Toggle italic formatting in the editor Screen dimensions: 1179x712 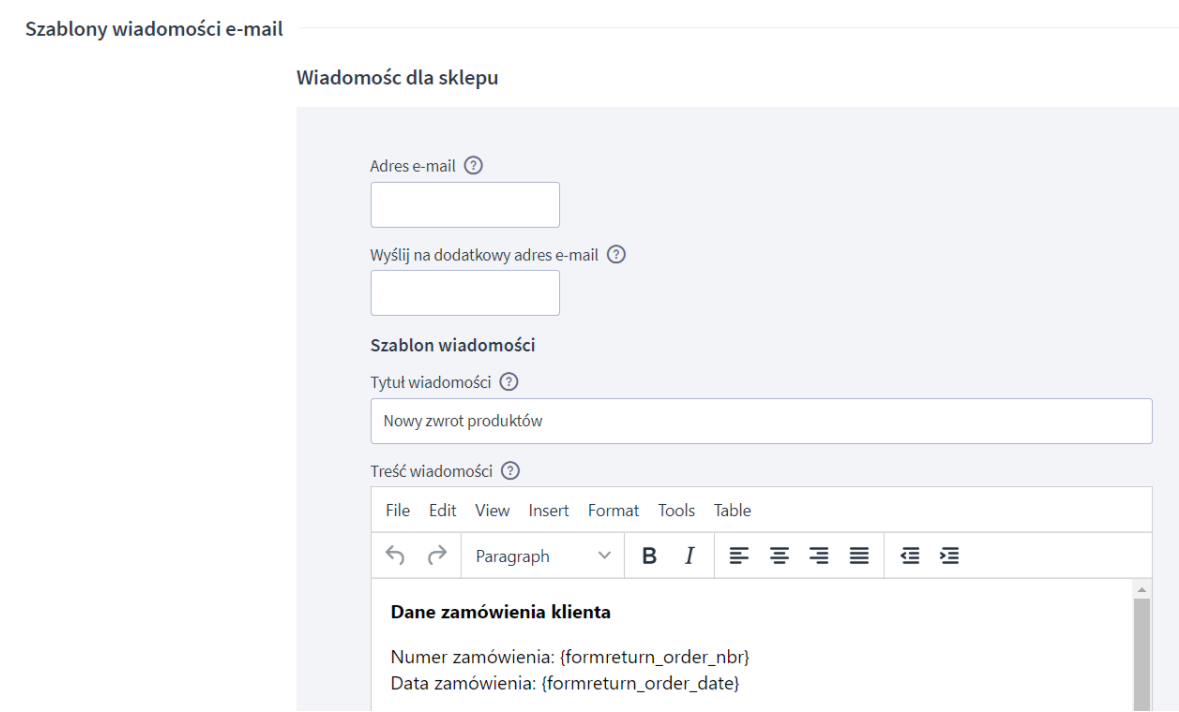point(689,556)
